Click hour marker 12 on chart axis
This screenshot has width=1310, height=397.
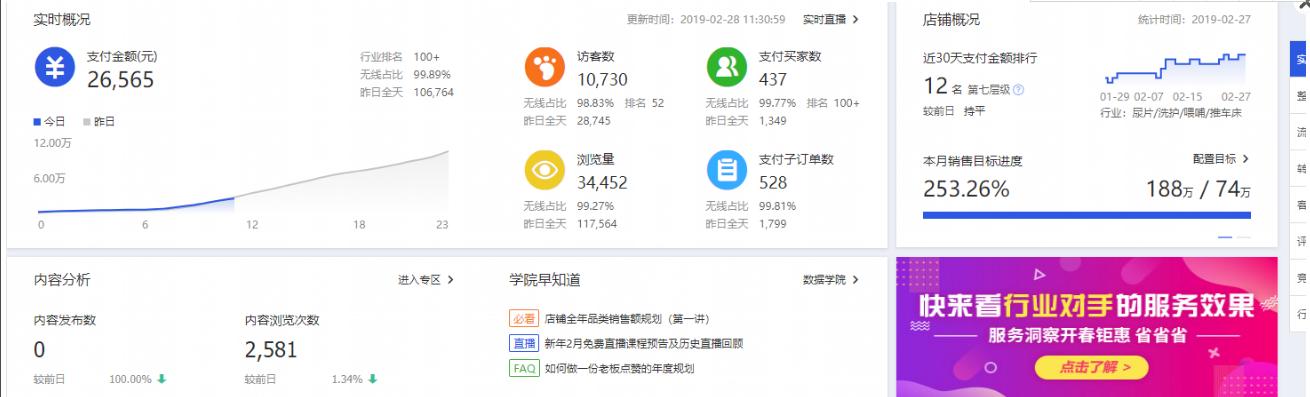click(252, 225)
